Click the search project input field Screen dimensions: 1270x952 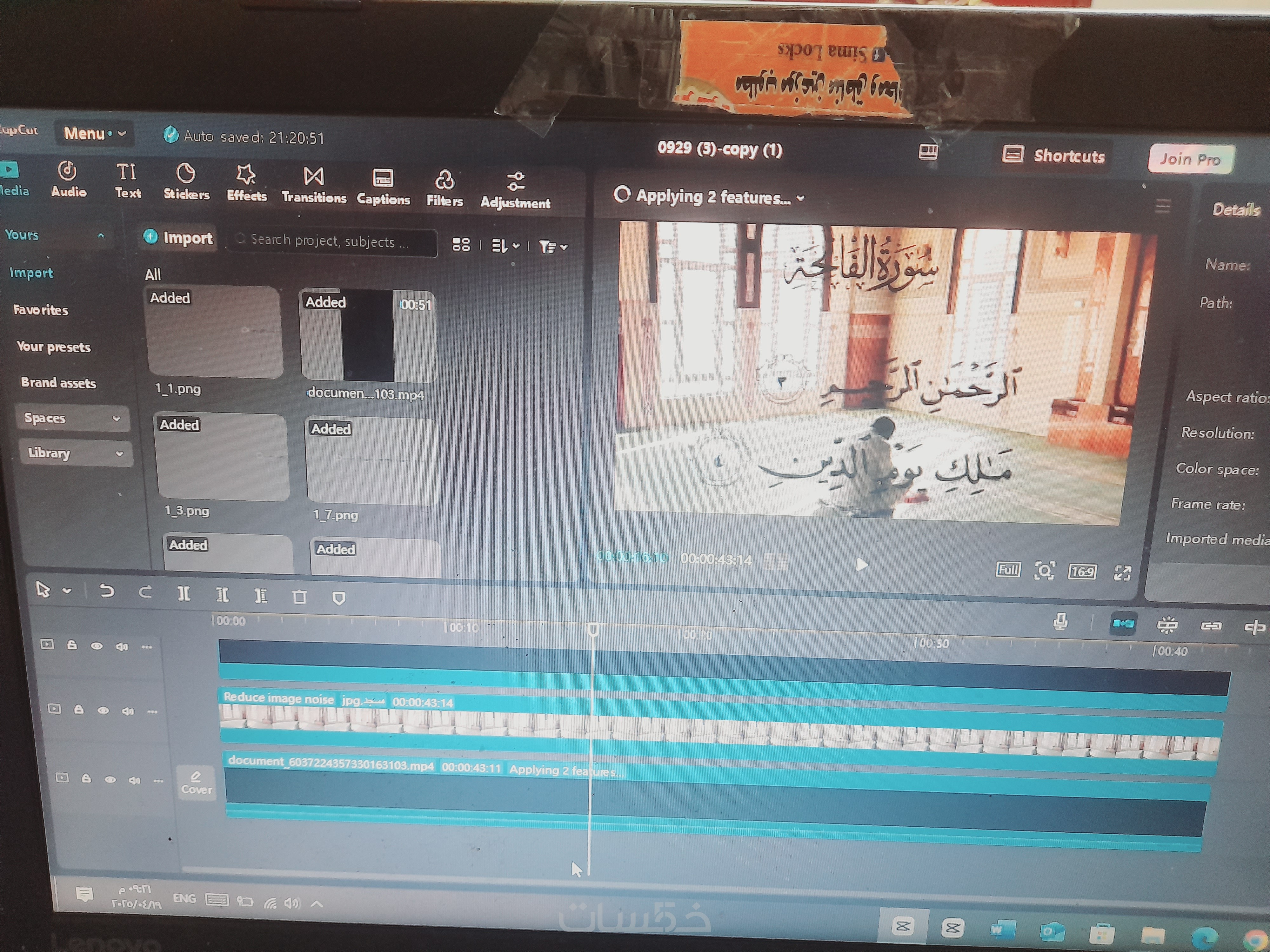[333, 241]
